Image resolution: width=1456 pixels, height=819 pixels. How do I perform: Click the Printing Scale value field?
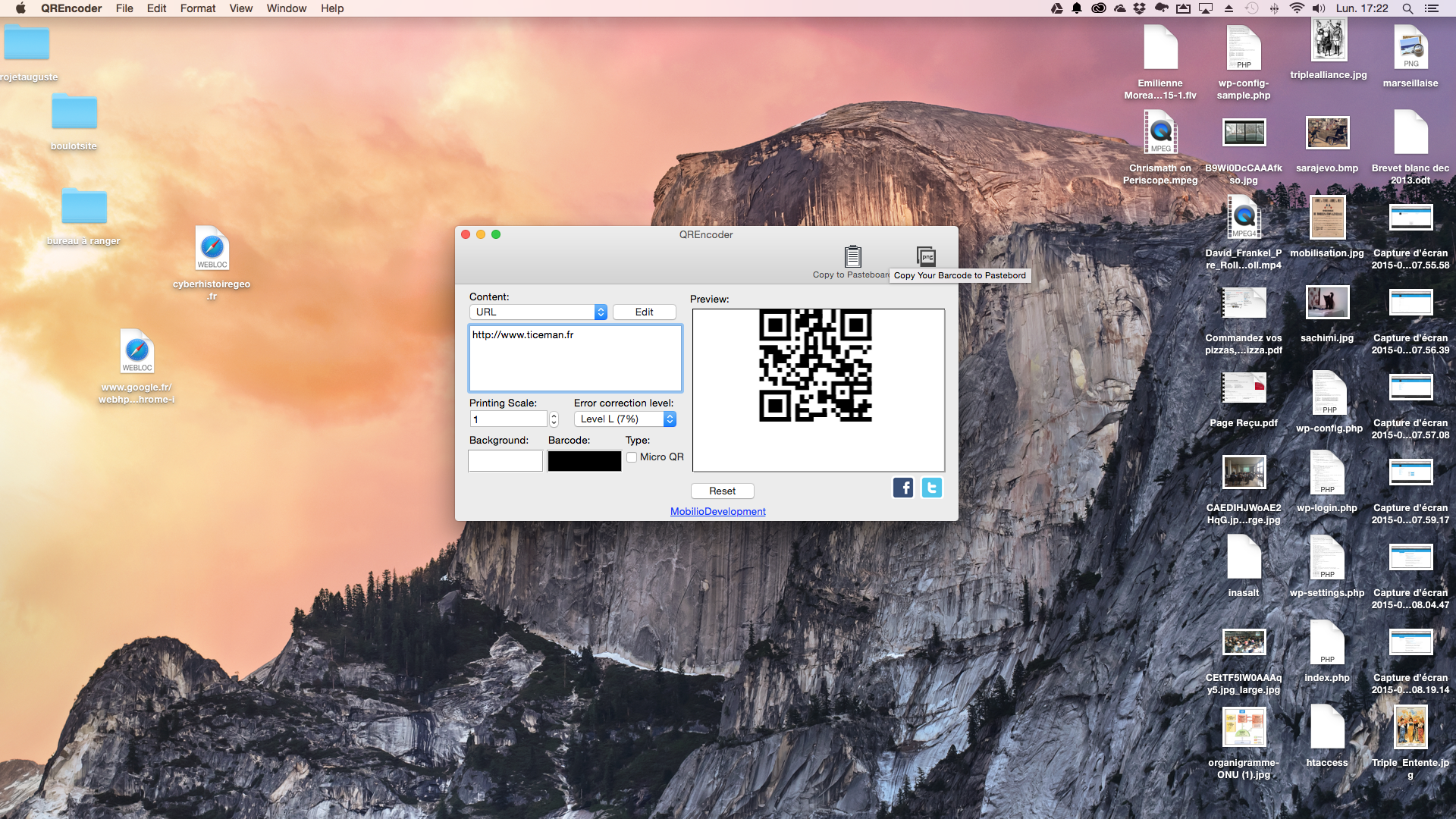(x=508, y=419)
